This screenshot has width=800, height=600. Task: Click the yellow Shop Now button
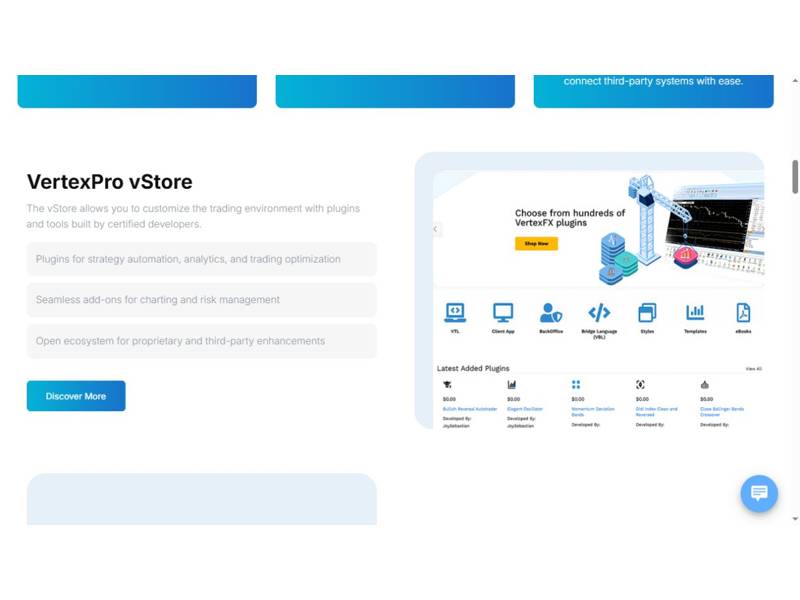(x=536, y=244)
